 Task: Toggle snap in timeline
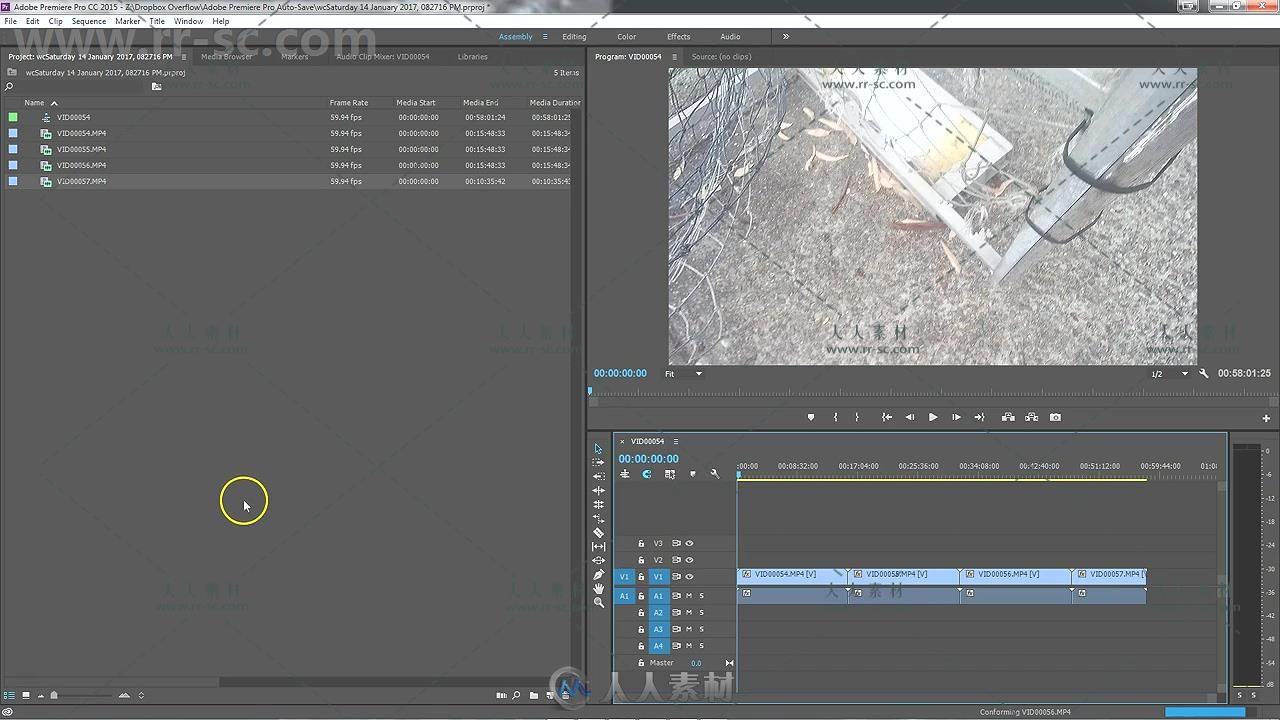(647, 474)
